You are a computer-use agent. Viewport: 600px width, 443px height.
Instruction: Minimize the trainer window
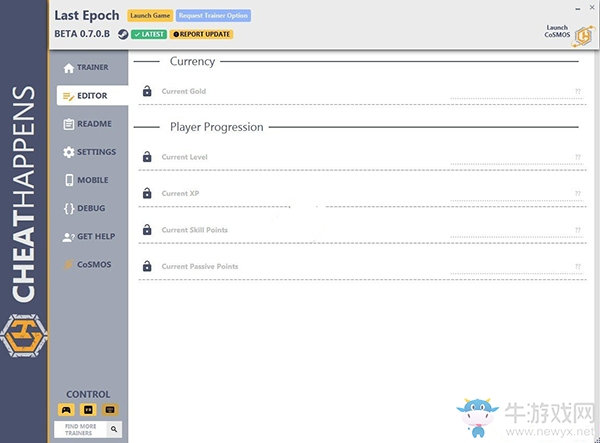point(578,8)
